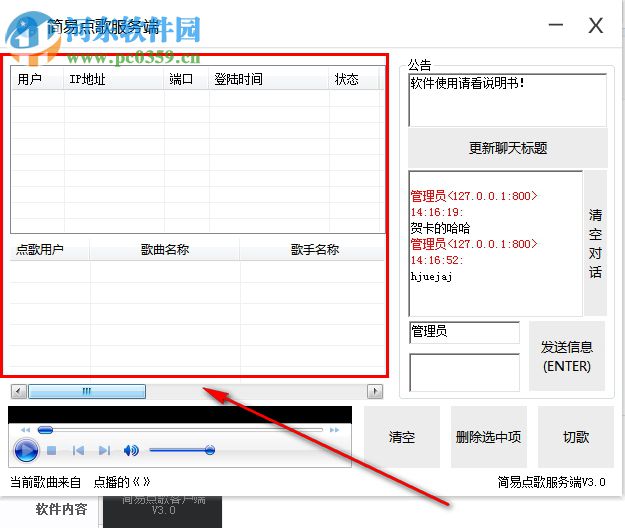Click the rewind arrows beside the seek bar

pyautogui.click(x=25, y=430)
